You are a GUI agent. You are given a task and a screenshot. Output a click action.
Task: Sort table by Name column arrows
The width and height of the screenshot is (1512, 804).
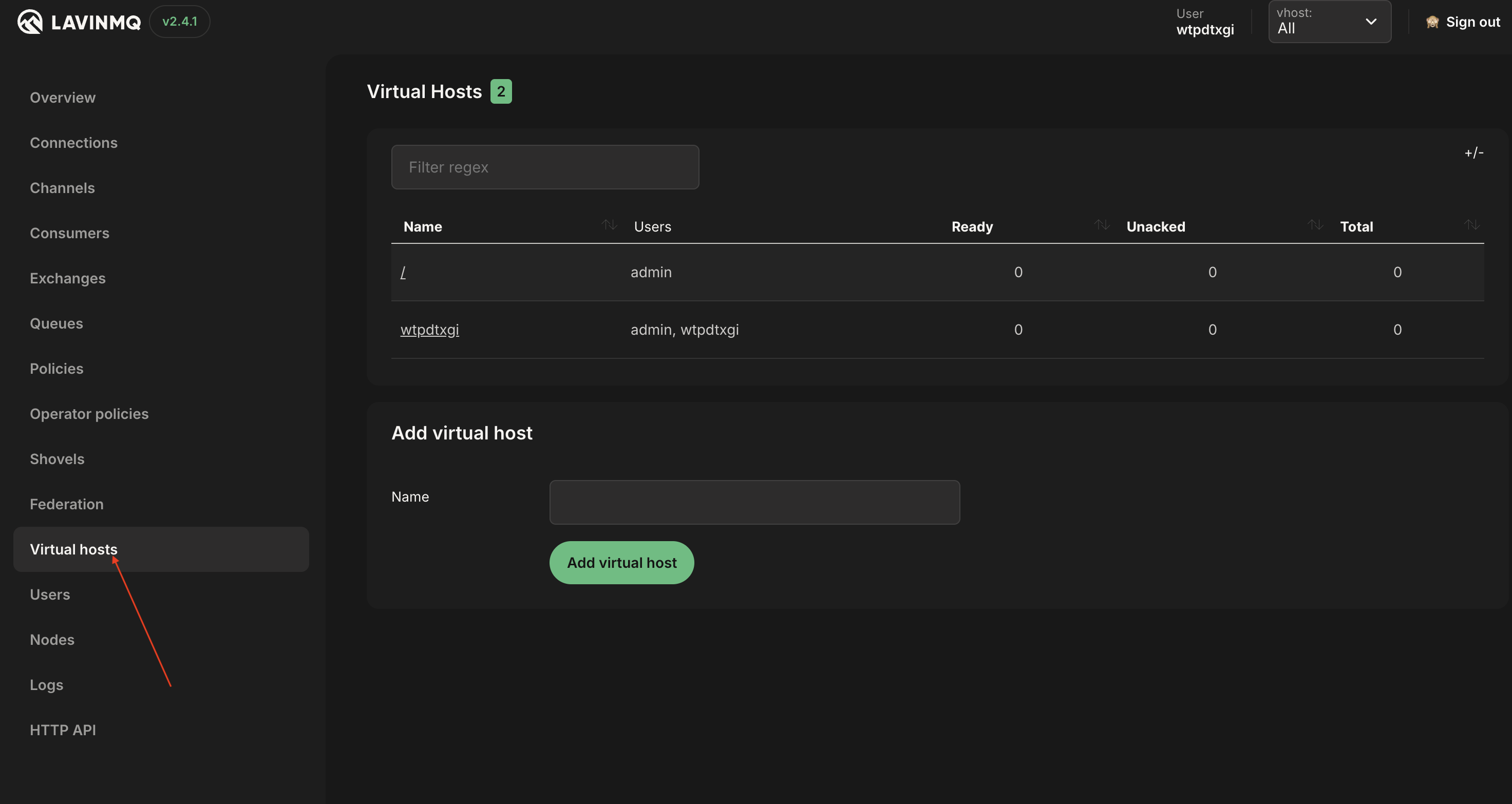[x=609, y=225]
